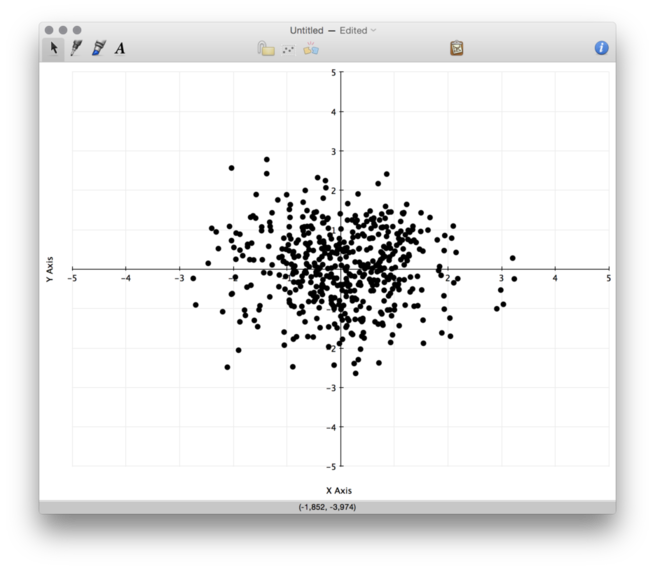Select the arrow pointer tool
655x570 pixels.
(54, 48)
